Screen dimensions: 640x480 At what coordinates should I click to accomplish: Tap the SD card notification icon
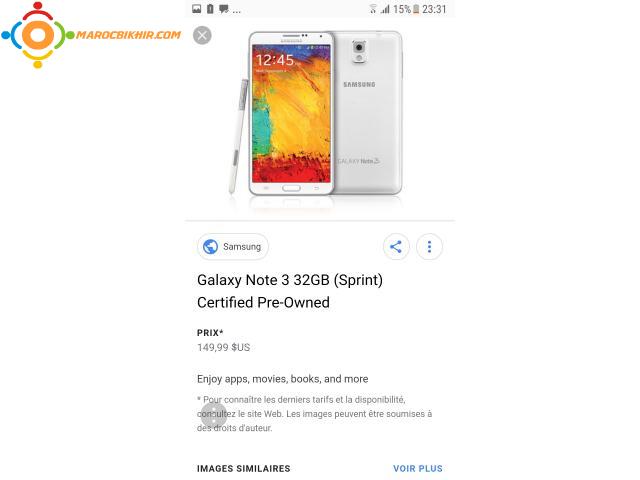[x=210, y=9]
